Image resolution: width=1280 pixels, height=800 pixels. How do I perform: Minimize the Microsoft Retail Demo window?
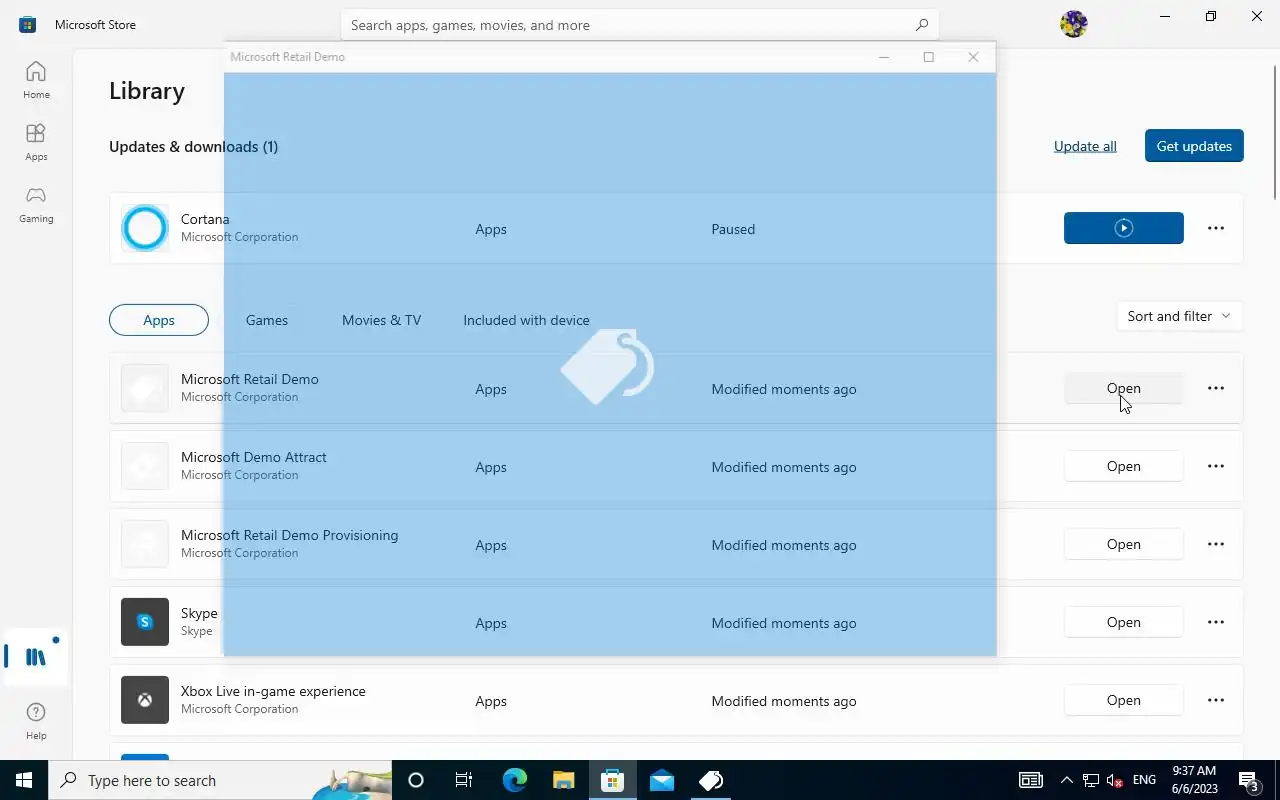884,57
